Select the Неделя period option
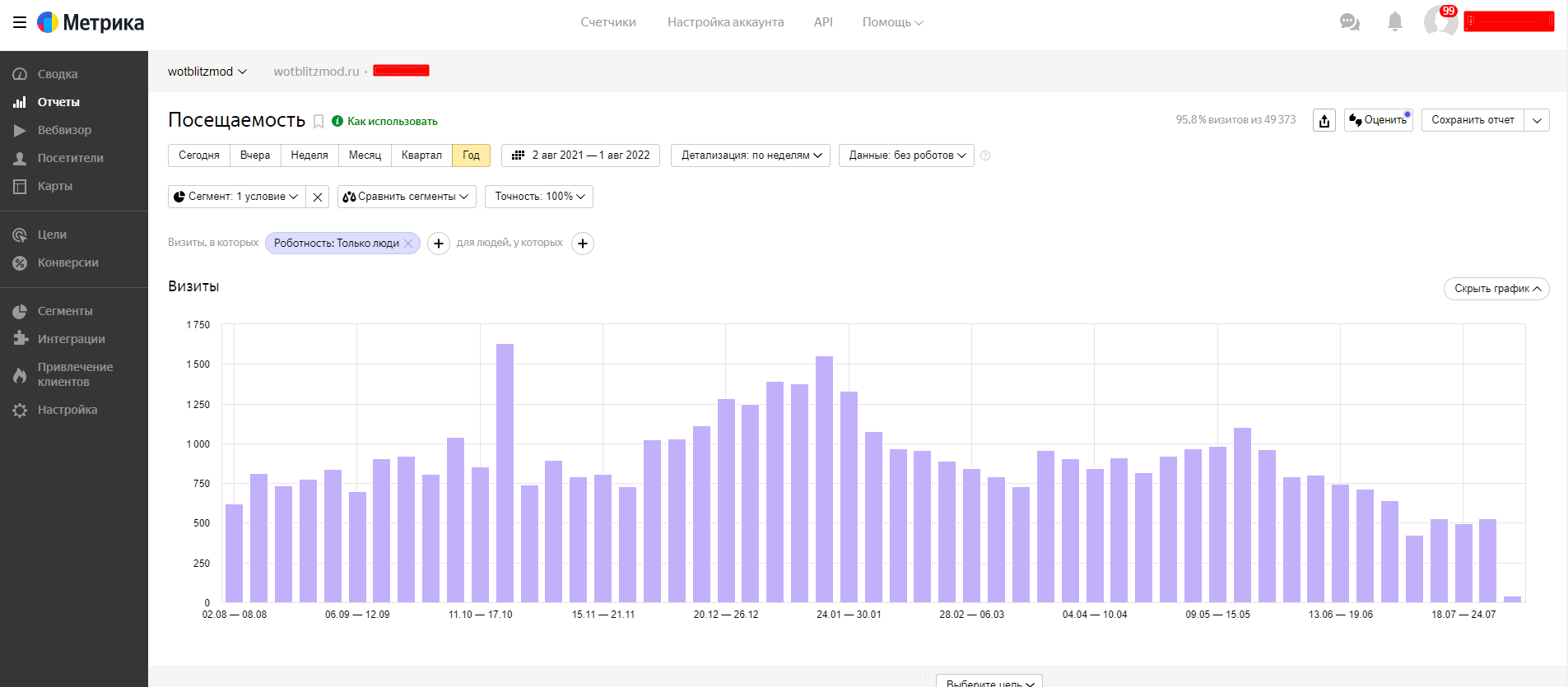The height and width of the screenshot is (687, 1568). coord(309,156)
